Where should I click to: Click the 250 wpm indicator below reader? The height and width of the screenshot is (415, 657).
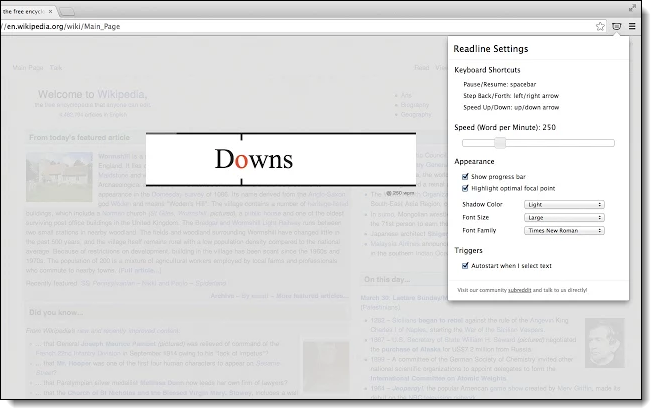tap(401, 193)
